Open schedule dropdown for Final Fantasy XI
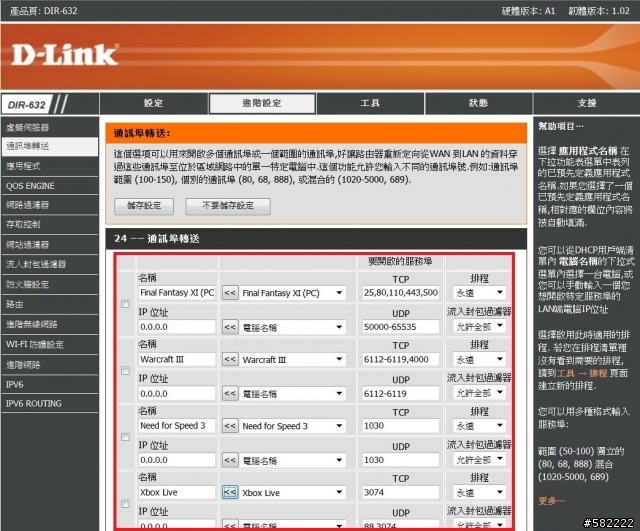The image size is (640, 531). tap(479, 293)
